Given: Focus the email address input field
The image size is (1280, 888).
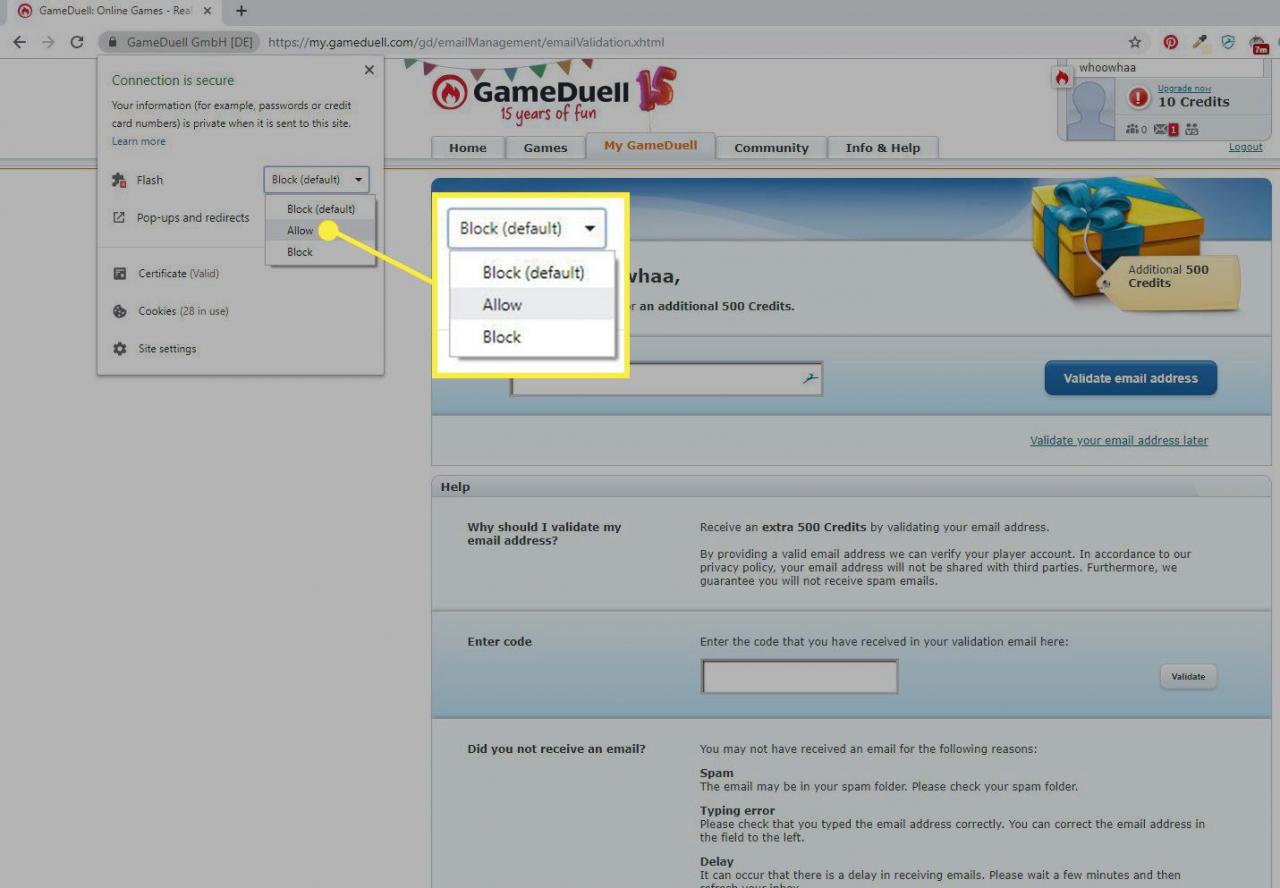Looking at the screenshot, I should pos(666,379).
